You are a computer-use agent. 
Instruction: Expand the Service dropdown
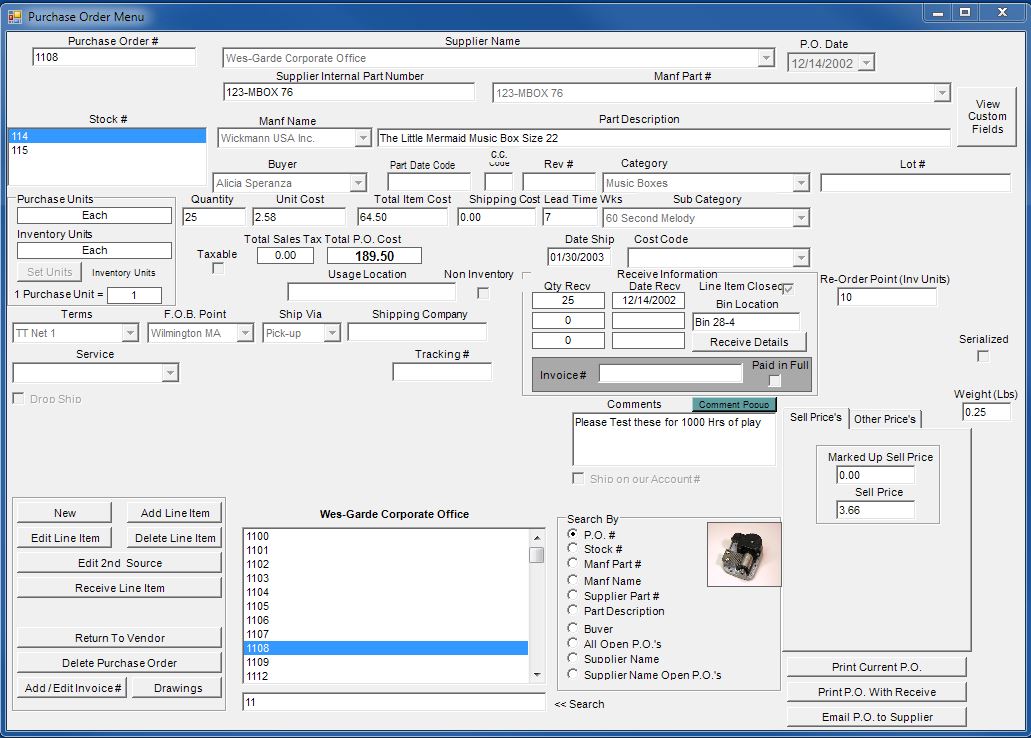(x=170, y=373)
